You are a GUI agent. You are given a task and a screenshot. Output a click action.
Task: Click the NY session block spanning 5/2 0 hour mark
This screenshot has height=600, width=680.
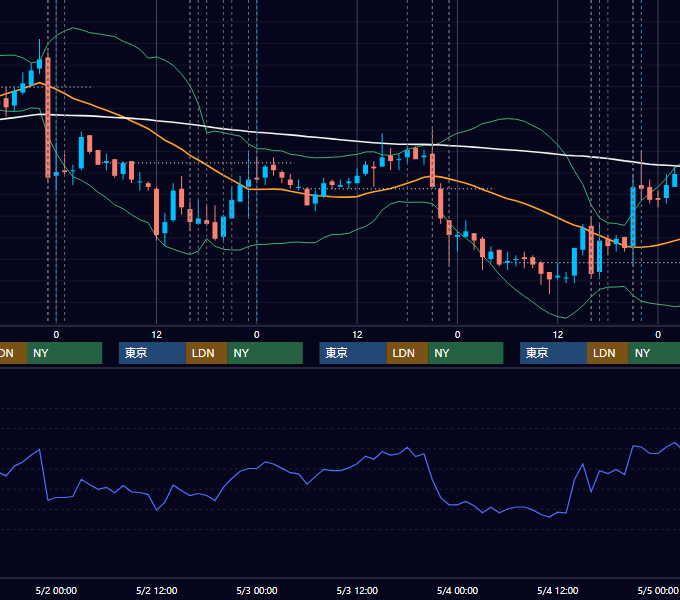tap(64, 353)
